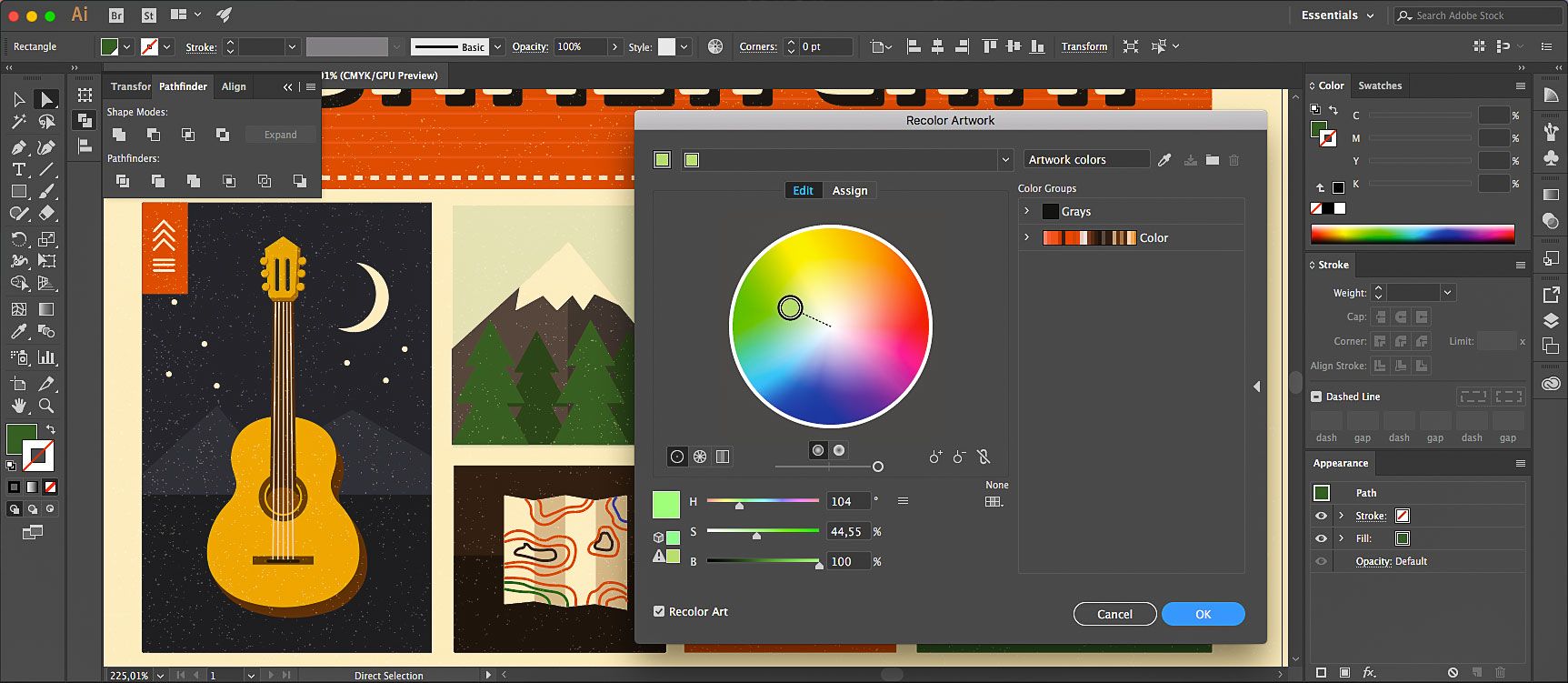Switch to the Align tab
1568x683 pixels.
234,86
